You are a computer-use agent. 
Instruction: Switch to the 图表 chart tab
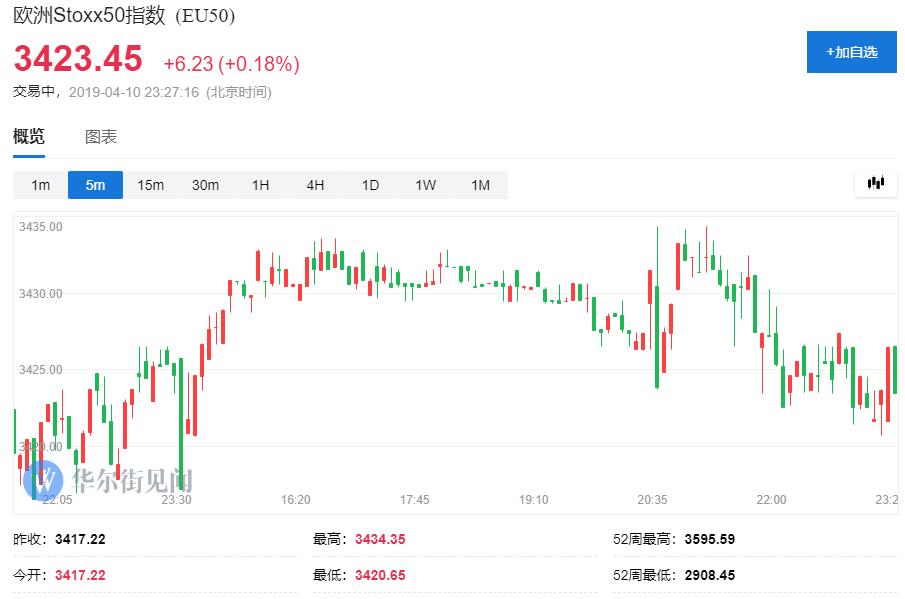[101, 137]
